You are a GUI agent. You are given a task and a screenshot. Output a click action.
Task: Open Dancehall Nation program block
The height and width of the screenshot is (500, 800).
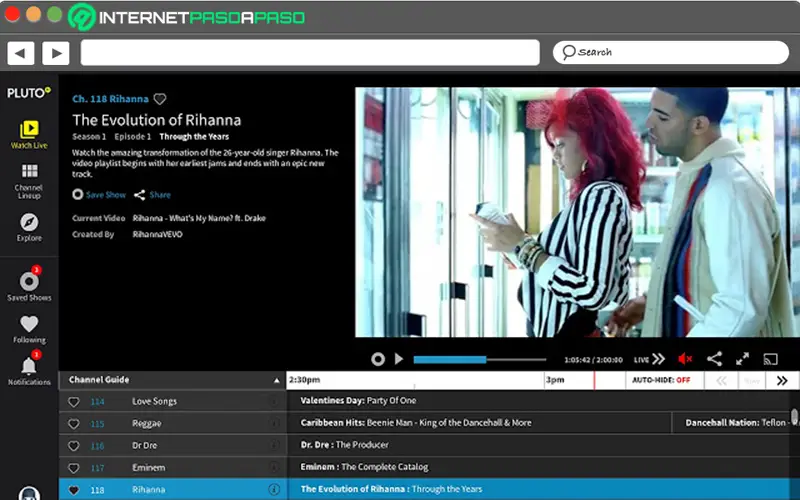732,423
